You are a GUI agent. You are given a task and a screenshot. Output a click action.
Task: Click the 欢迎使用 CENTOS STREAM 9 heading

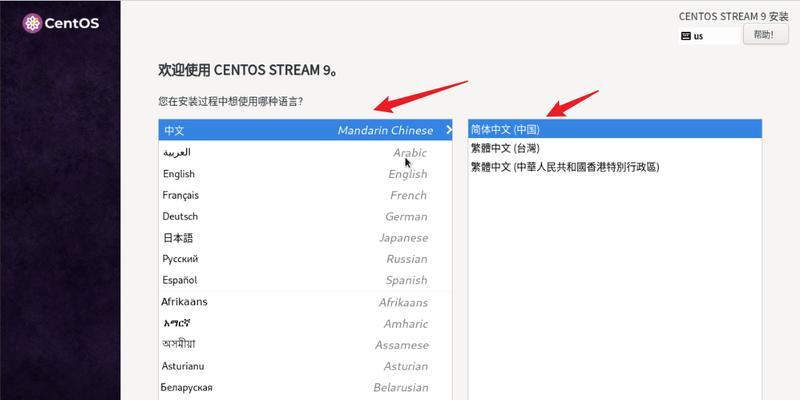pyautogui.click(x=247, y=70)
